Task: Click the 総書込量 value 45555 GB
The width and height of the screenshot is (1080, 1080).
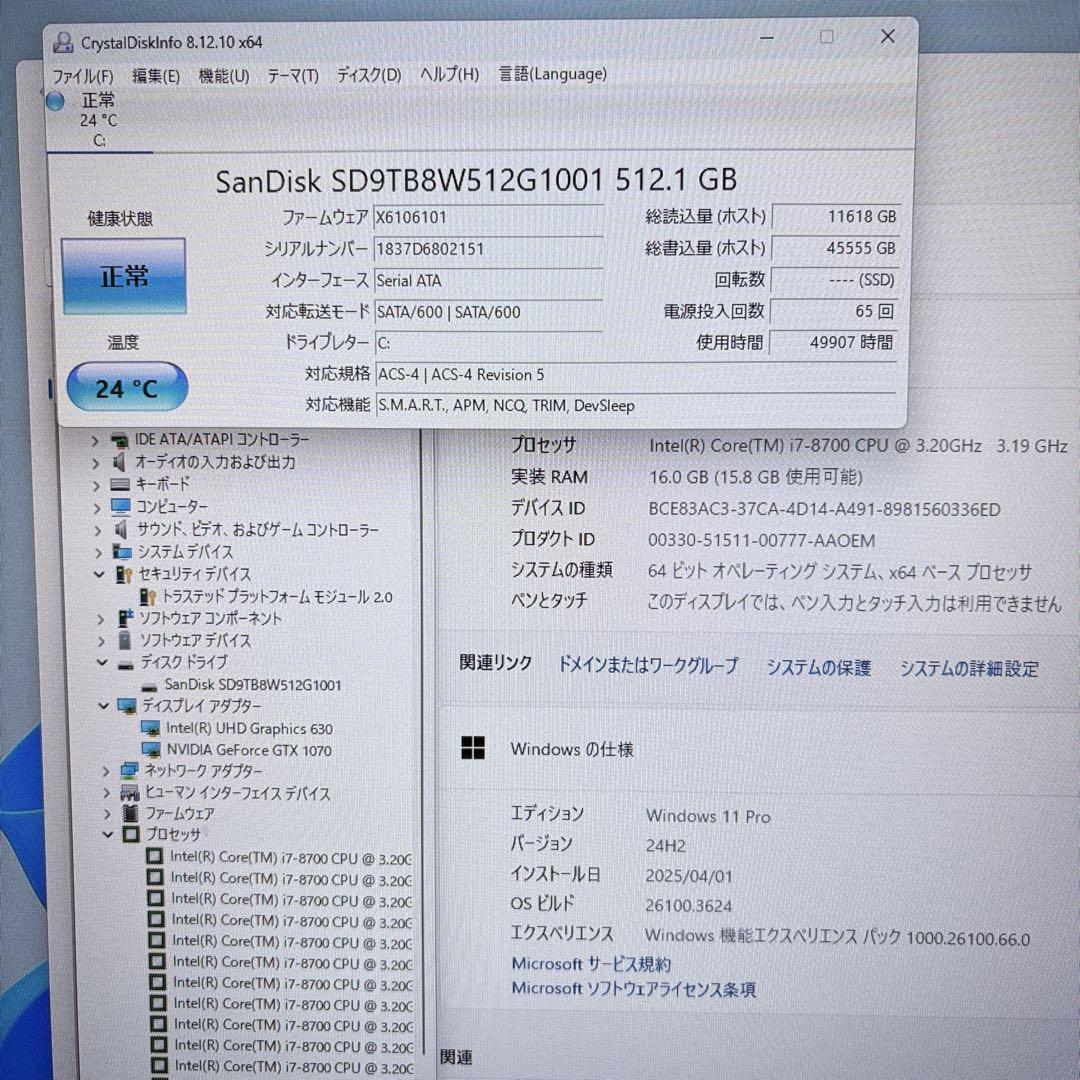Action: pos(835,248)
